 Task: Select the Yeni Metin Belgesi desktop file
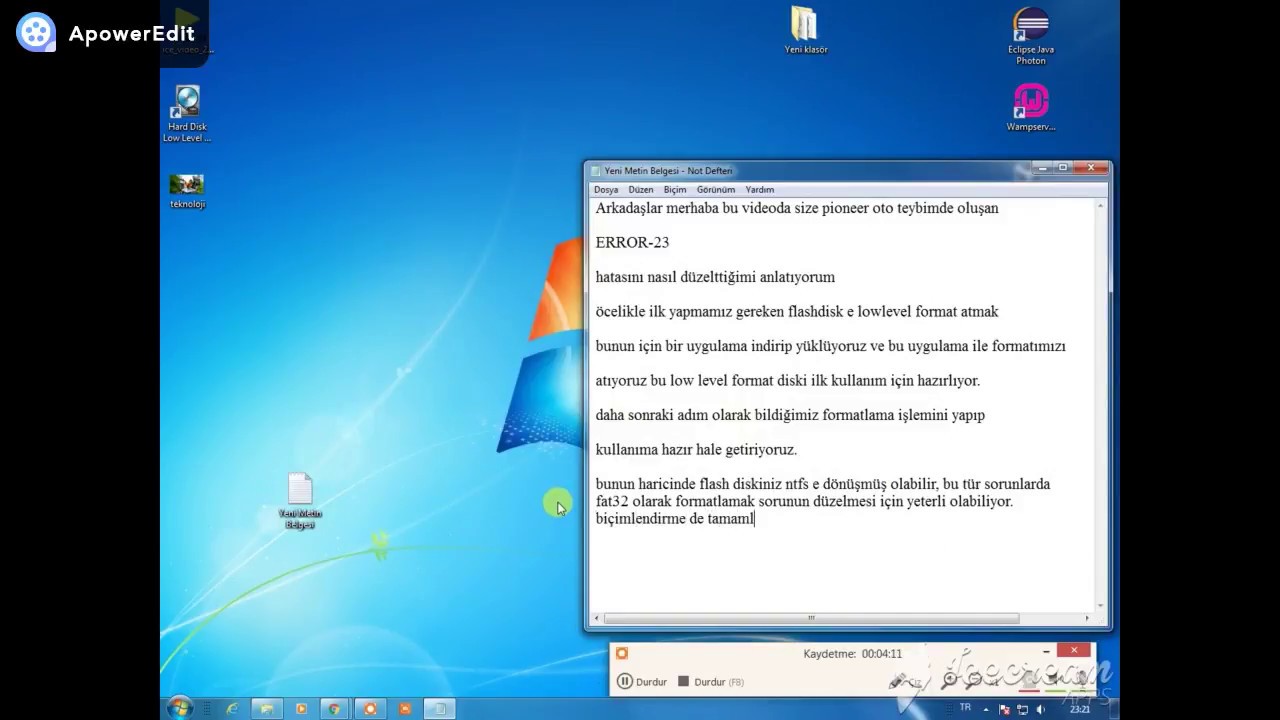coord(300,501)
